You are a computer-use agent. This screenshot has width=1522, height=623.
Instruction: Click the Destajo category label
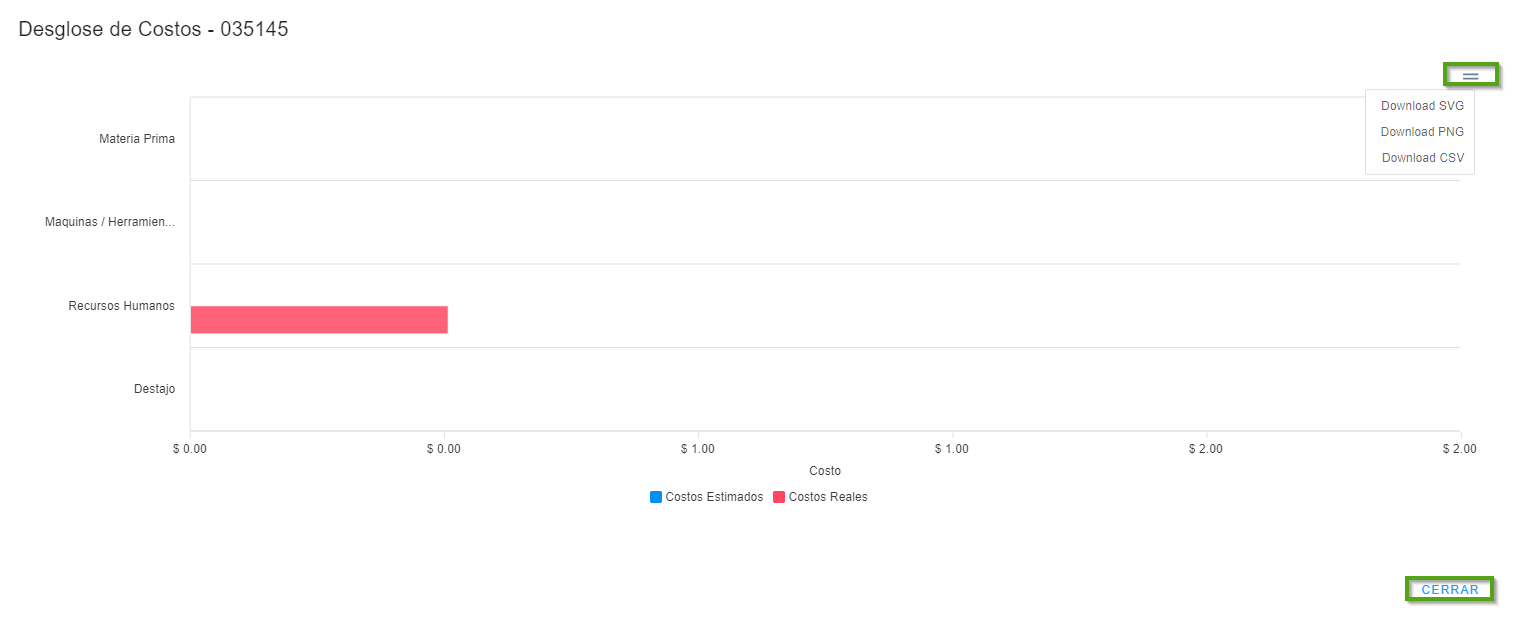[x=154, y=389]
